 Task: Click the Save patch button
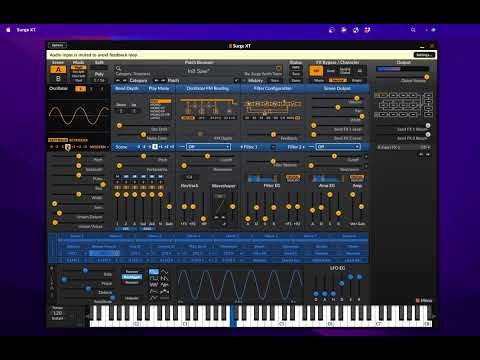275,80
